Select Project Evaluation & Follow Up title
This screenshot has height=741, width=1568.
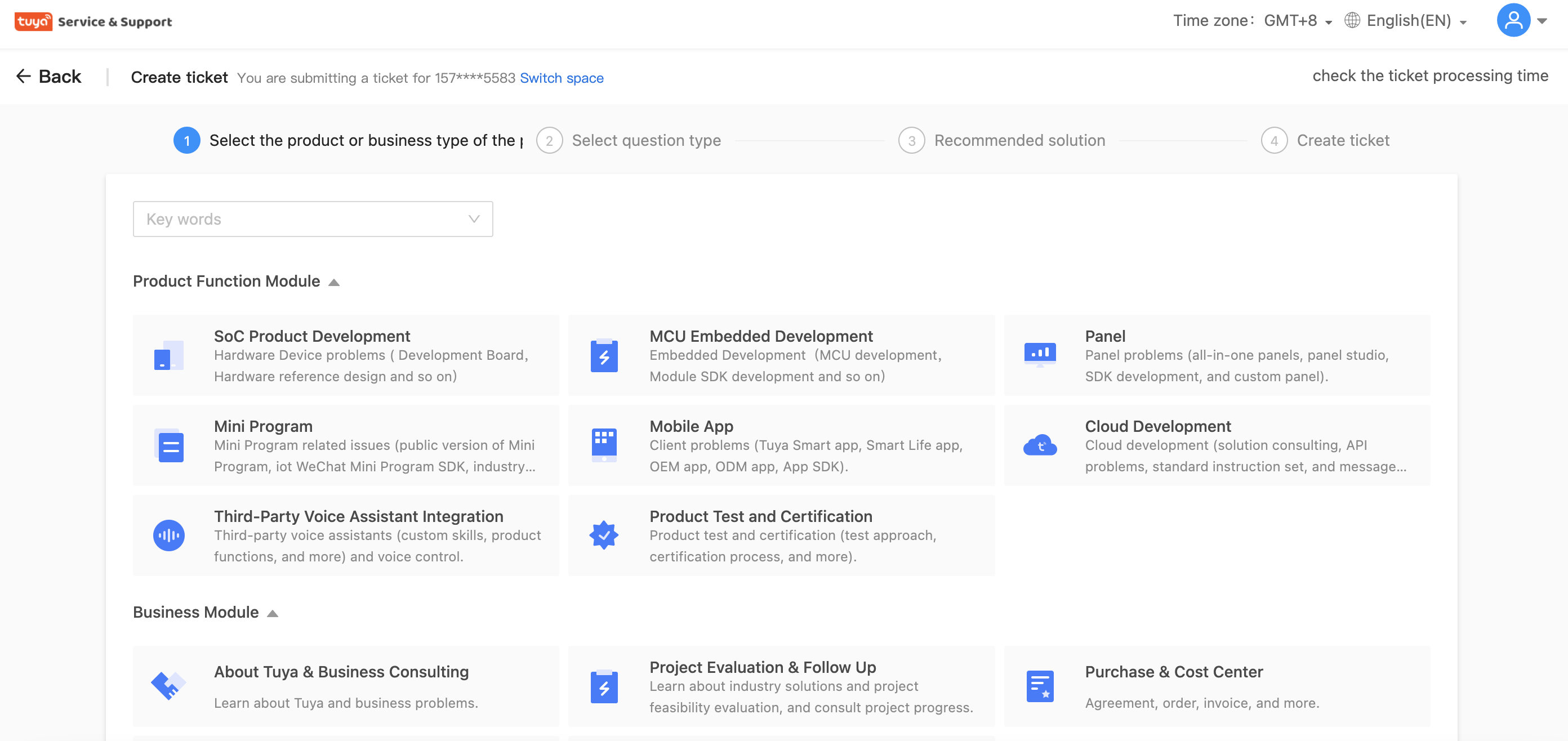(x=762, y=667)
